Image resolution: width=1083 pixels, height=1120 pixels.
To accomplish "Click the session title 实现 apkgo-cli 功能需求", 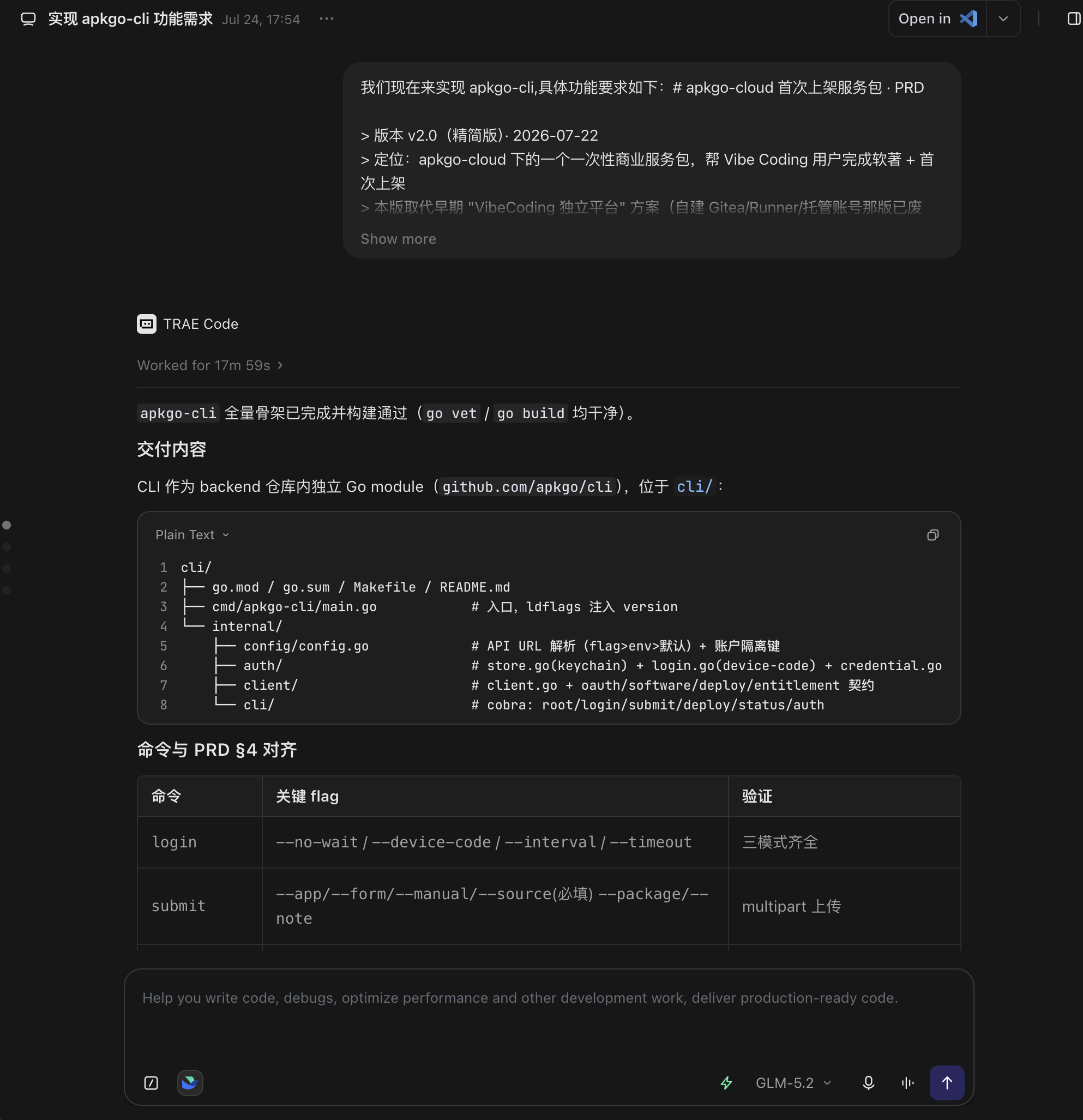I will 130,19.
